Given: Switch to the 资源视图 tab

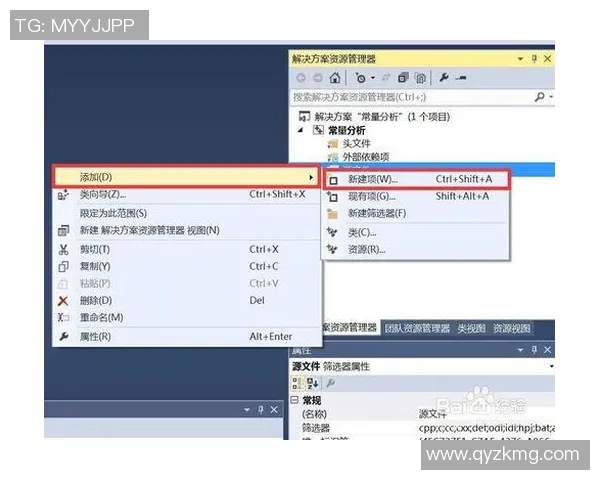Looking at the screenshot, I should [x=512, y=328].
